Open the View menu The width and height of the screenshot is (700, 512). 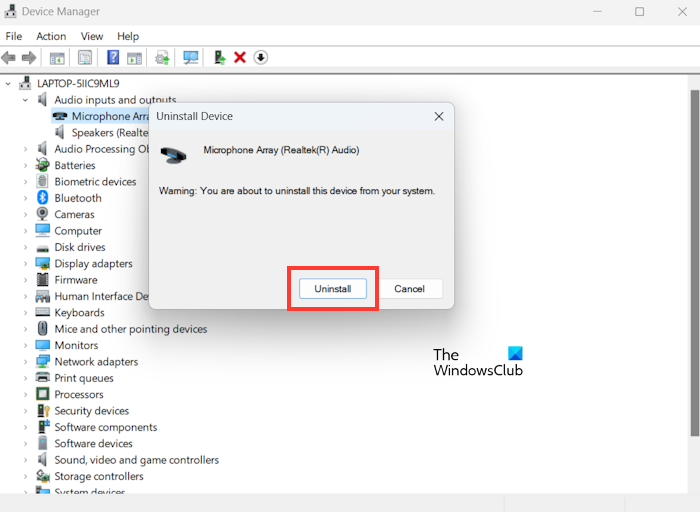point(92,36)
